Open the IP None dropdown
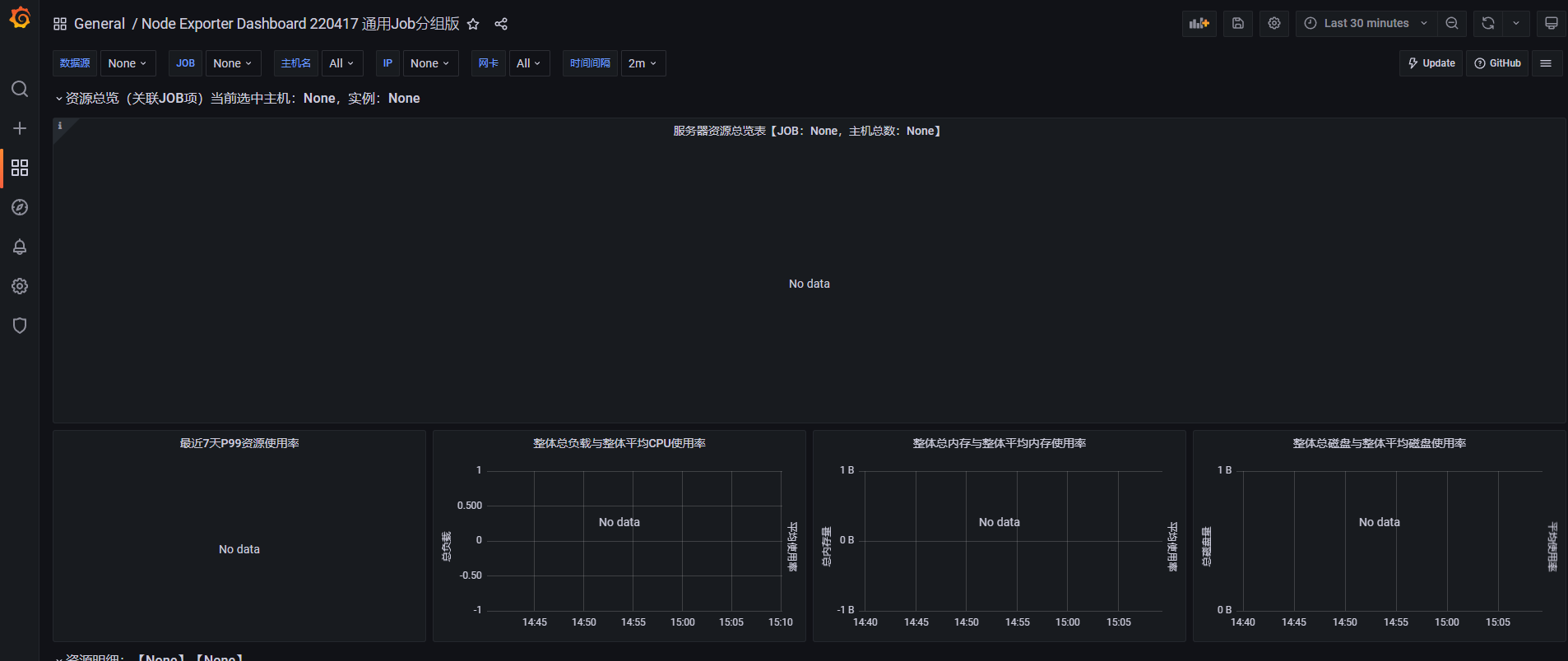Image resolution: width=1568 pixels, height=661 pixels. point(430,63)
